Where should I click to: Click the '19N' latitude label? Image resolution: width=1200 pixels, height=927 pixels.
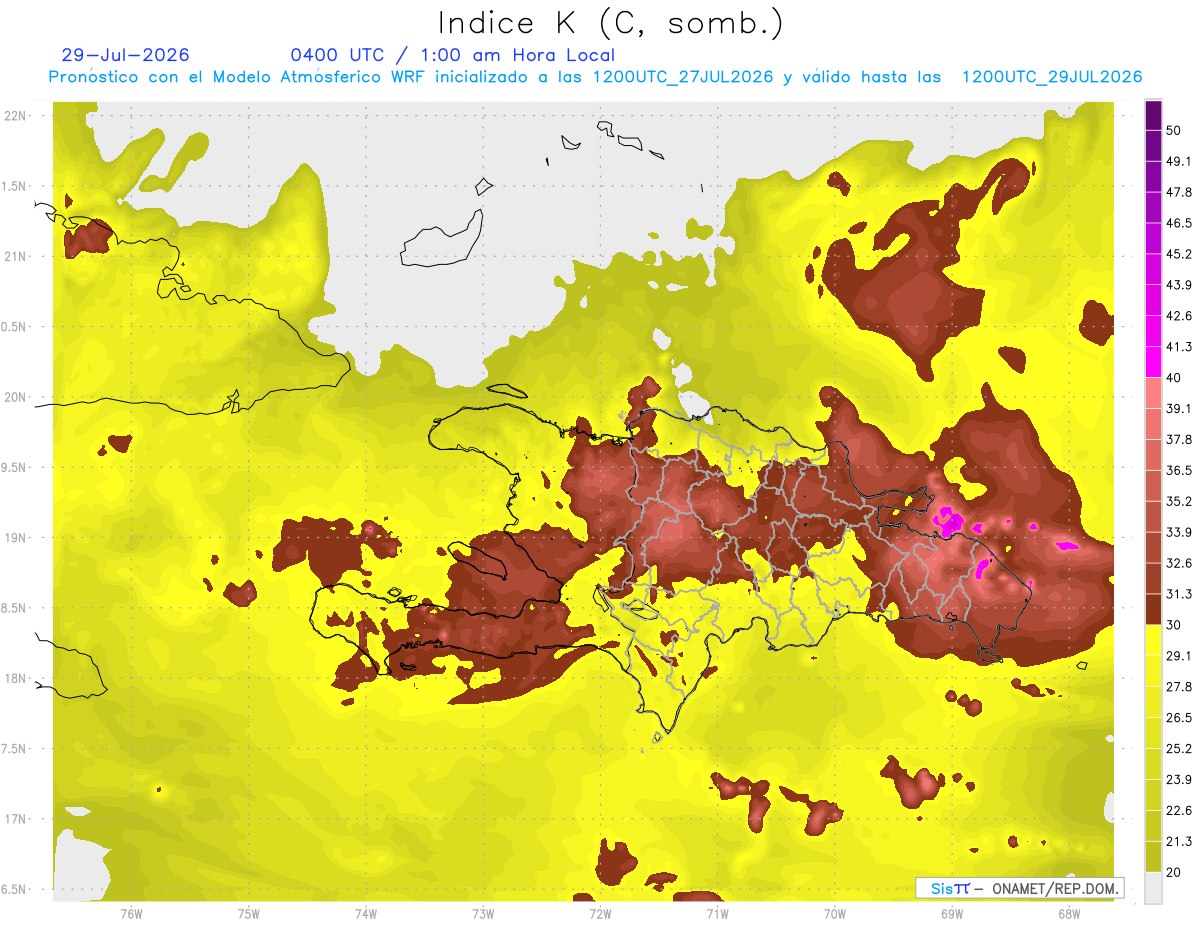15,538
